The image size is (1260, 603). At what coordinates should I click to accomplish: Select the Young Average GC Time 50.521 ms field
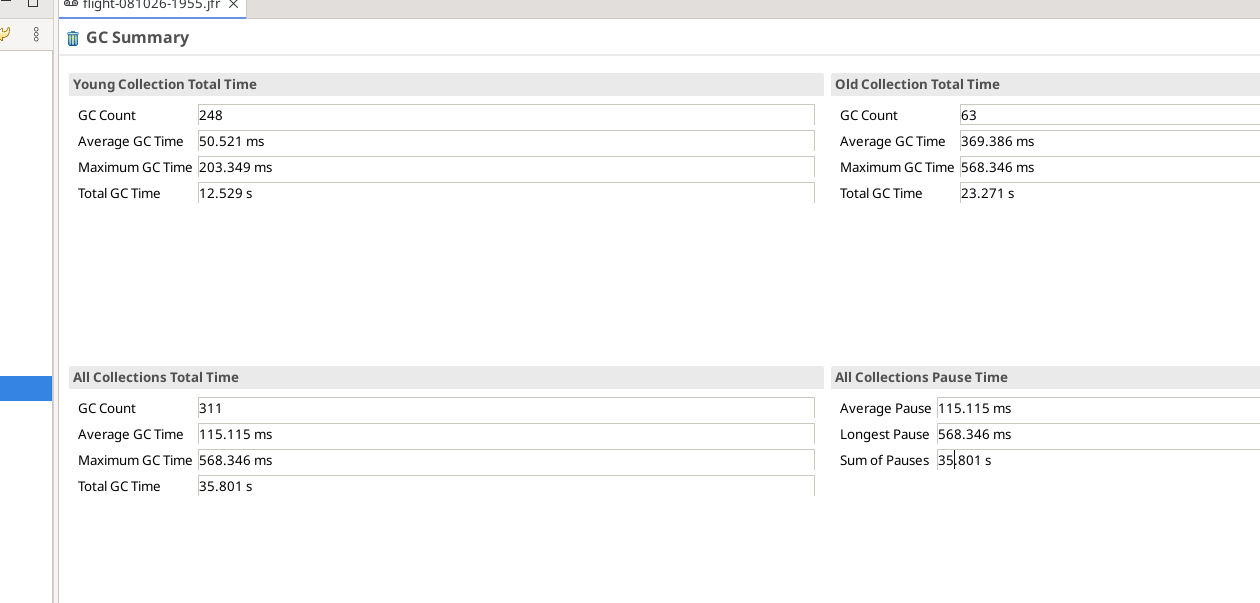(x=506, y=141)
